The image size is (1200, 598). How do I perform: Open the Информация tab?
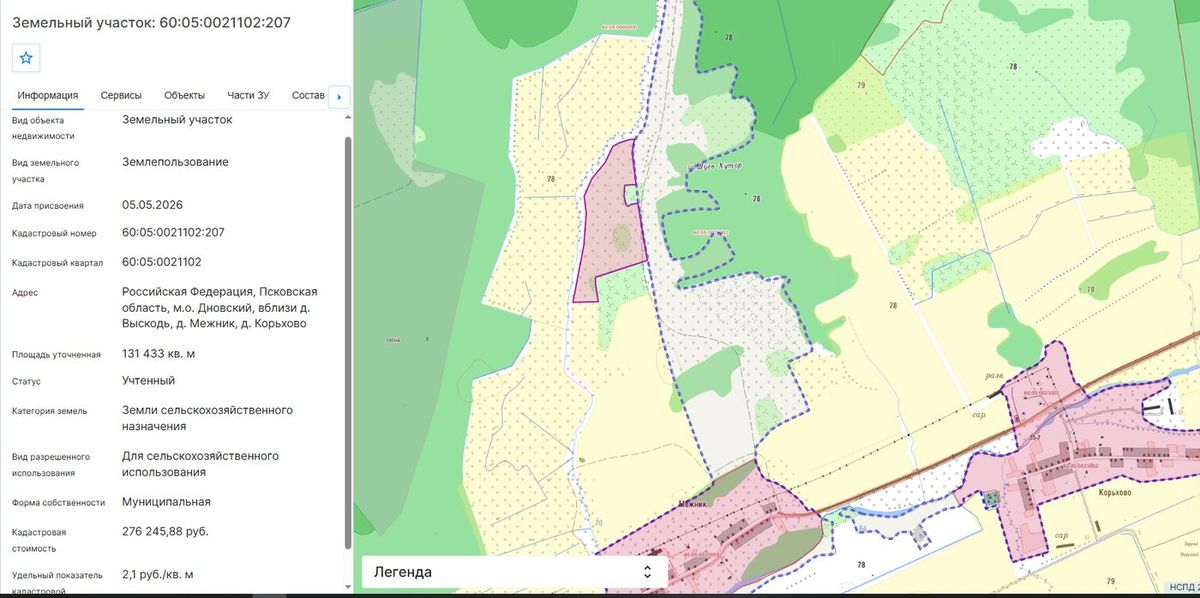48,96
